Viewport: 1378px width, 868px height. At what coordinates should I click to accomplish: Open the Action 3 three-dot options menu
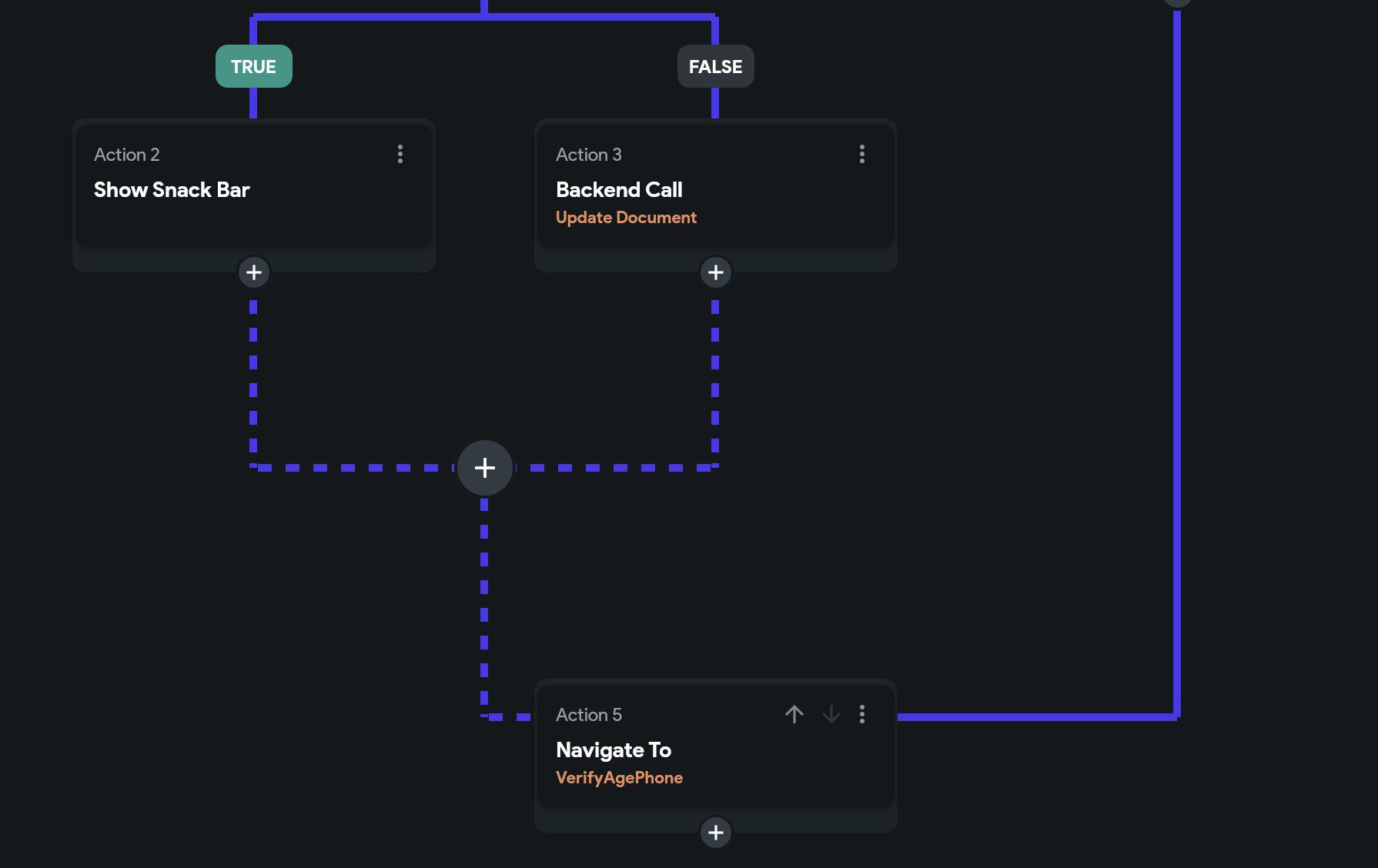point(862,154)
